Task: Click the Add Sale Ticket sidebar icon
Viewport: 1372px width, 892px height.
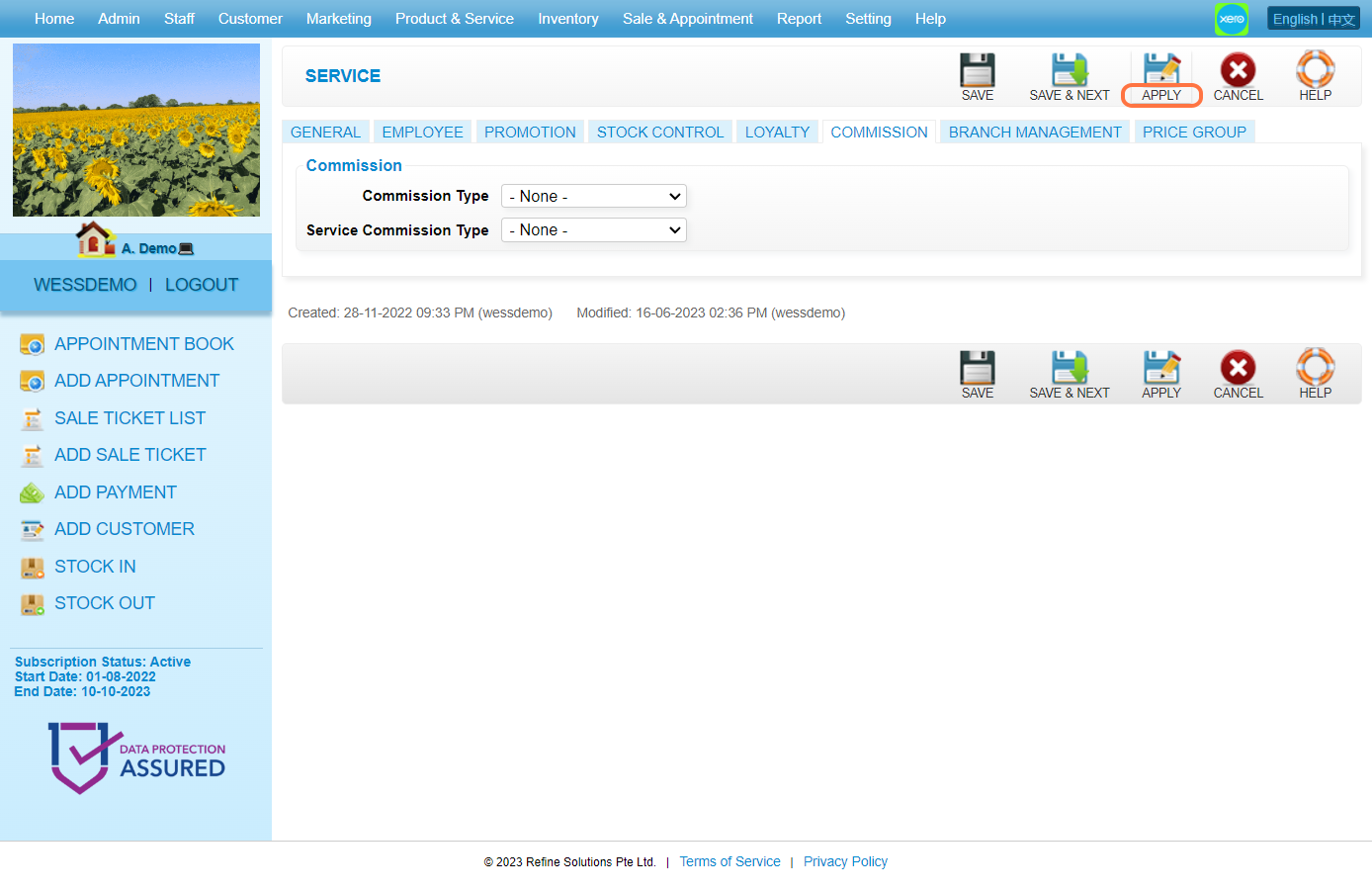Action: point(33,455)
